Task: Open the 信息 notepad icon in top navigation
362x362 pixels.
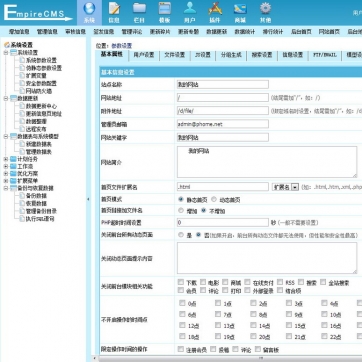Action: click(x=114, y=9)
